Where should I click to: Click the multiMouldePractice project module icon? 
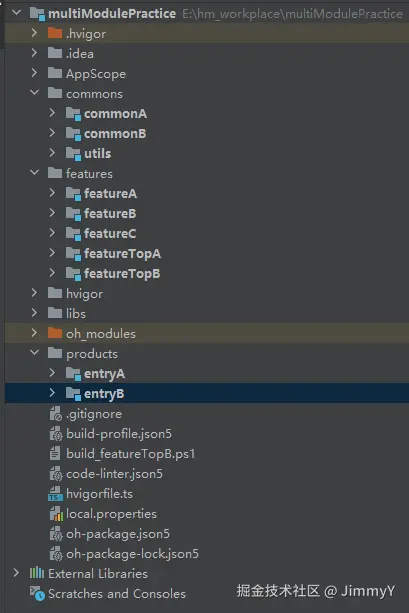click(37, 14)
